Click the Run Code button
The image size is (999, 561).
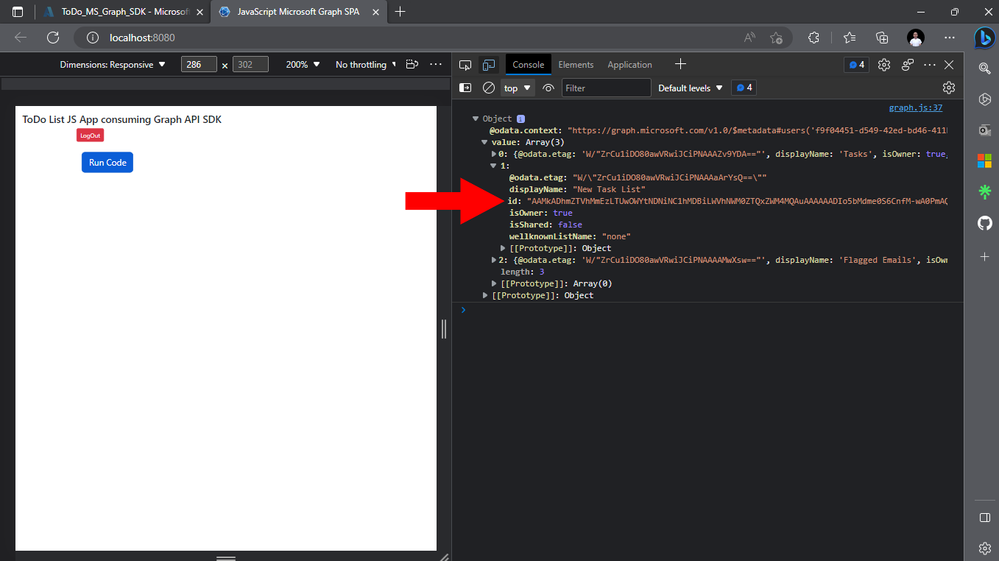click(107, 162)
